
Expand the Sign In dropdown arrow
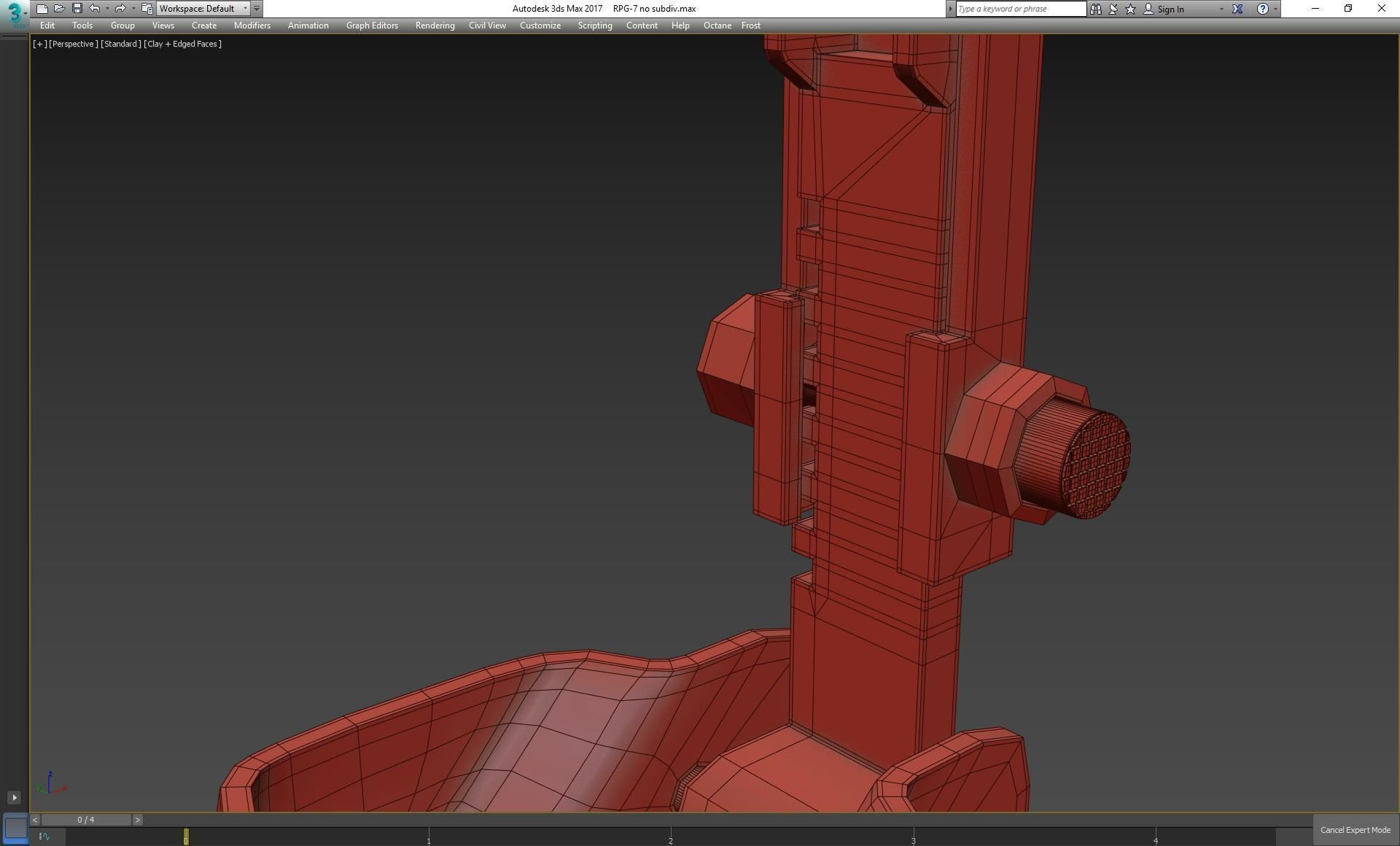[x=1221, y=9]
